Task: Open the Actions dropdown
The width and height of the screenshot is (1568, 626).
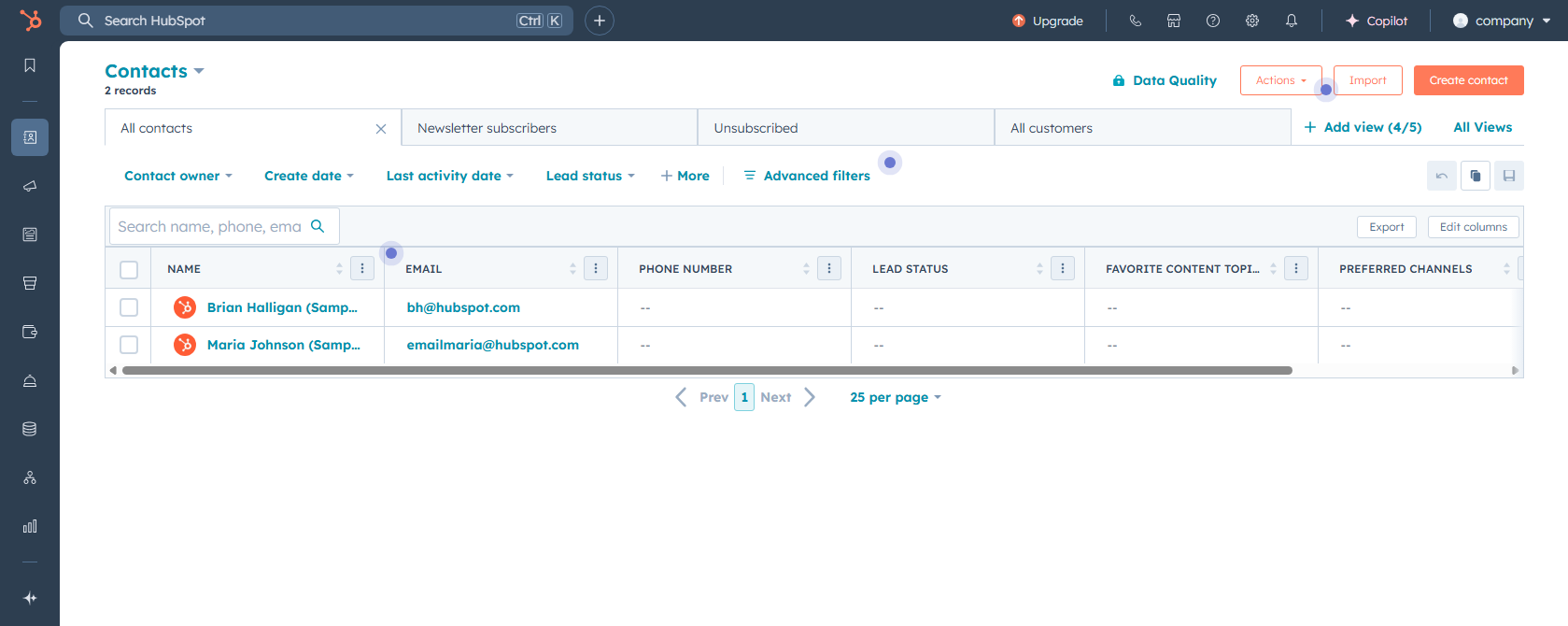Action: point(1280,80)
